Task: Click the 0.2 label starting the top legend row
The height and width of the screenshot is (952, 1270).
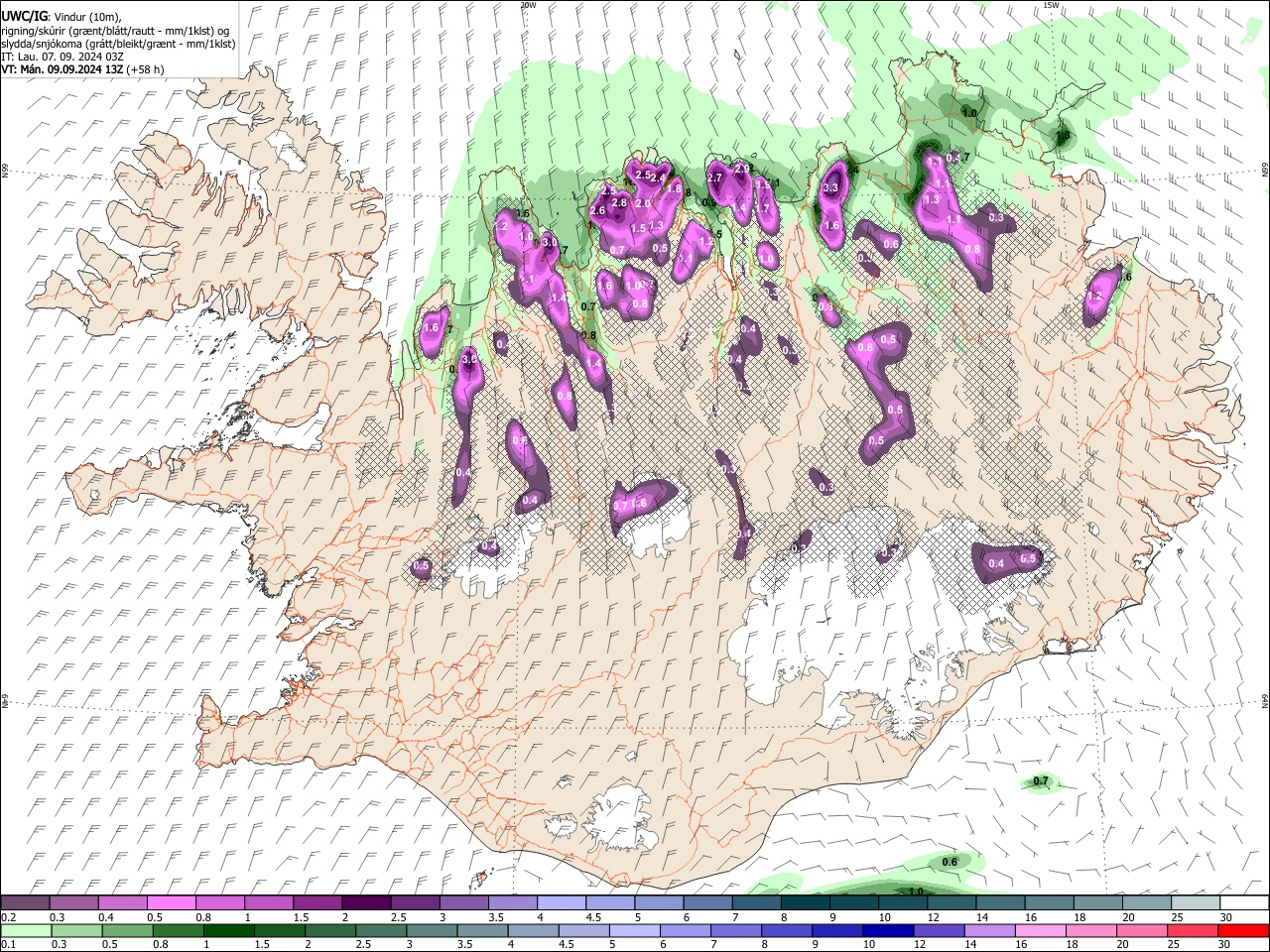Action: (x=9, y=917)
